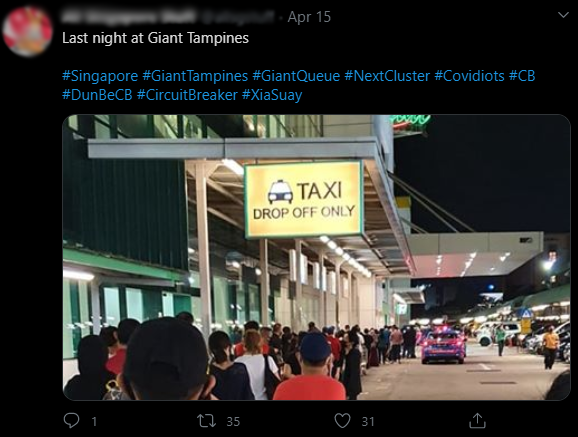
Task: Like the tweet with the heart icon
Action: pyautogui.click(x=342, y=421)
